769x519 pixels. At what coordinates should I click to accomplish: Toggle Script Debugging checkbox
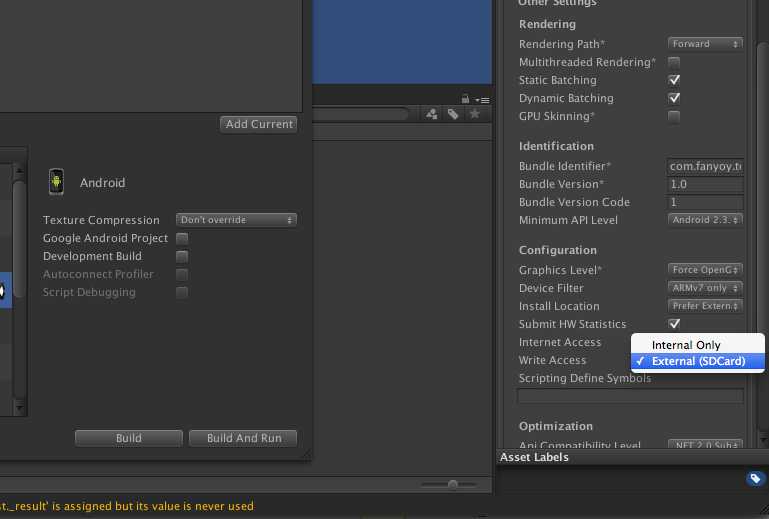pos(182,292)
